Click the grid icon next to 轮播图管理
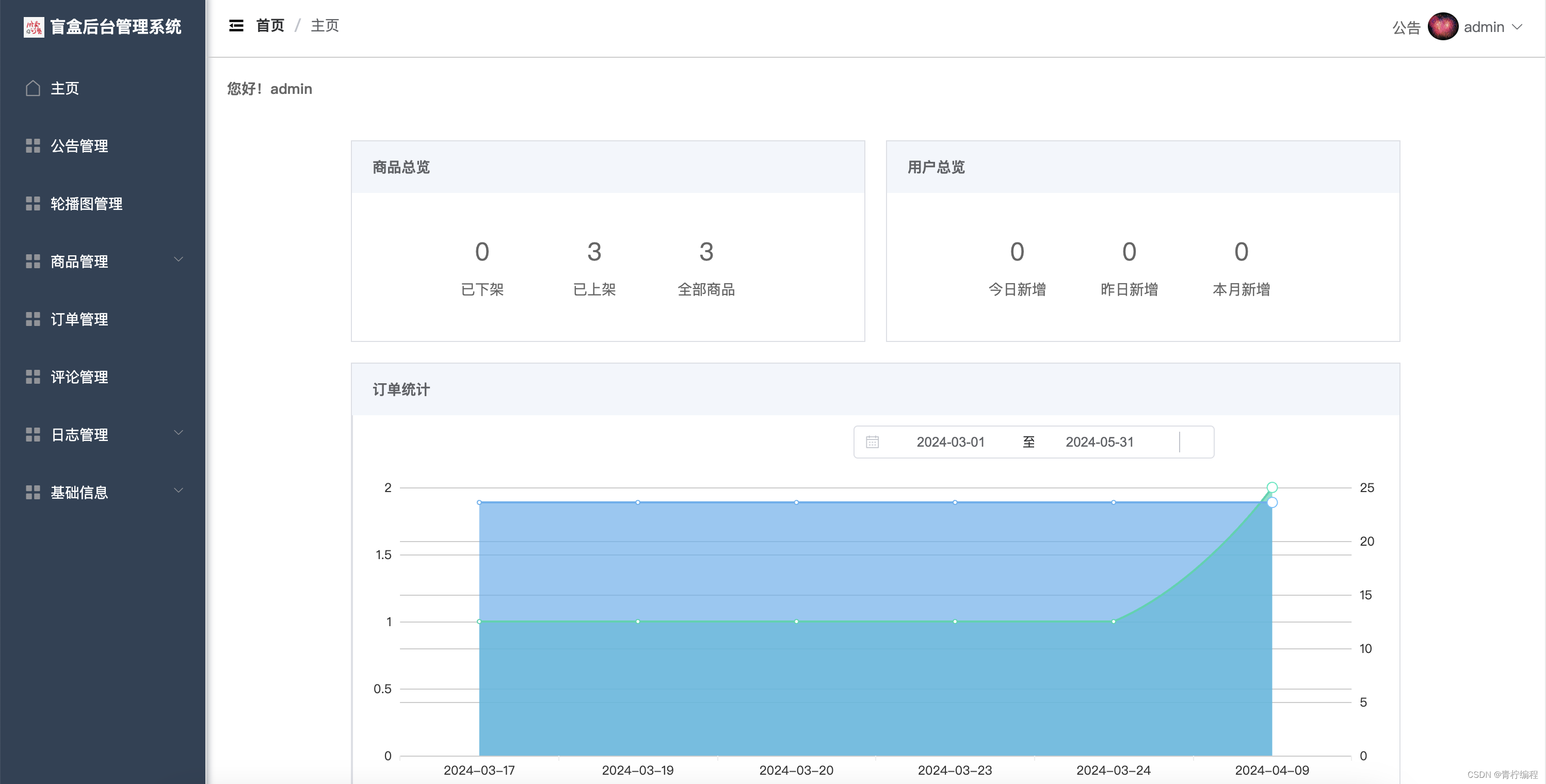1546x784 pixels. pyautogui.click(x=33, y=203)
